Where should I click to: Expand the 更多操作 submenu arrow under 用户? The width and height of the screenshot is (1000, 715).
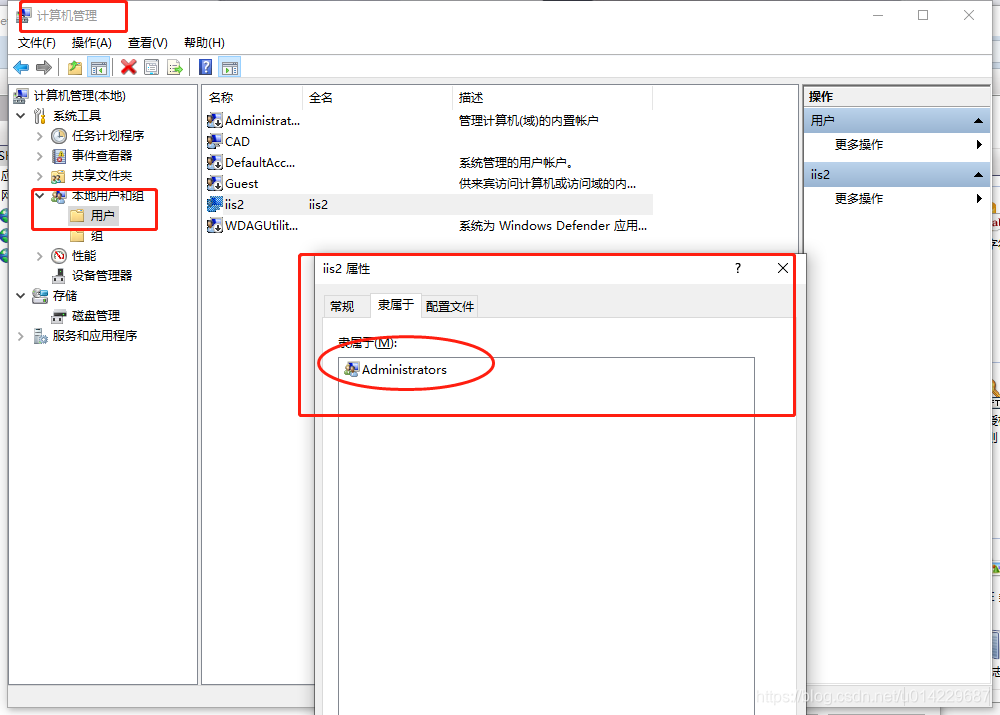click(978, 144)
